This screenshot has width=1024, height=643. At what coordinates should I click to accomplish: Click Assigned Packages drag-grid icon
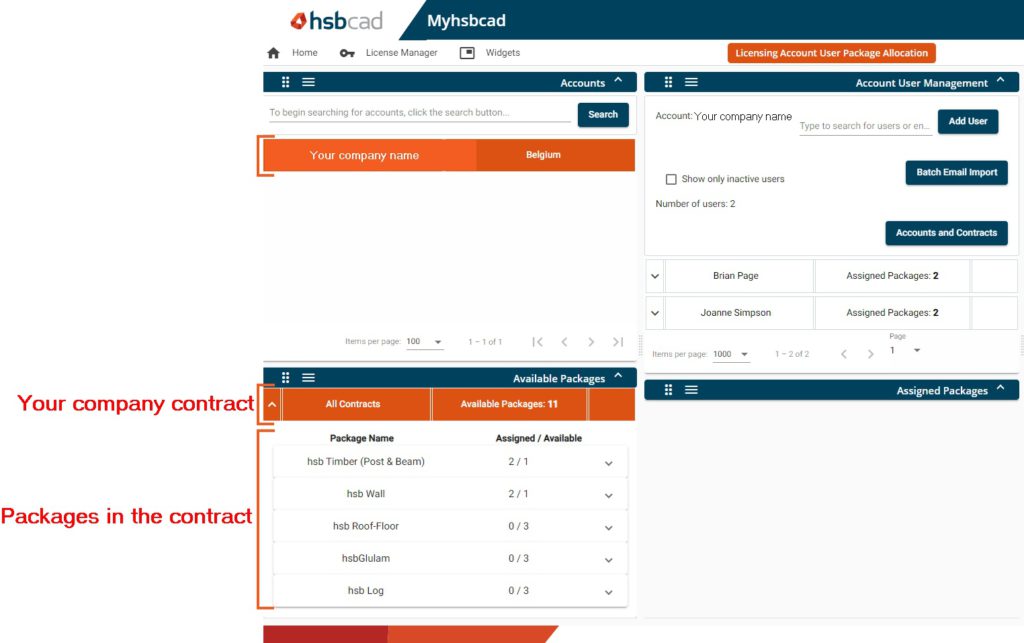pos(668,390)
